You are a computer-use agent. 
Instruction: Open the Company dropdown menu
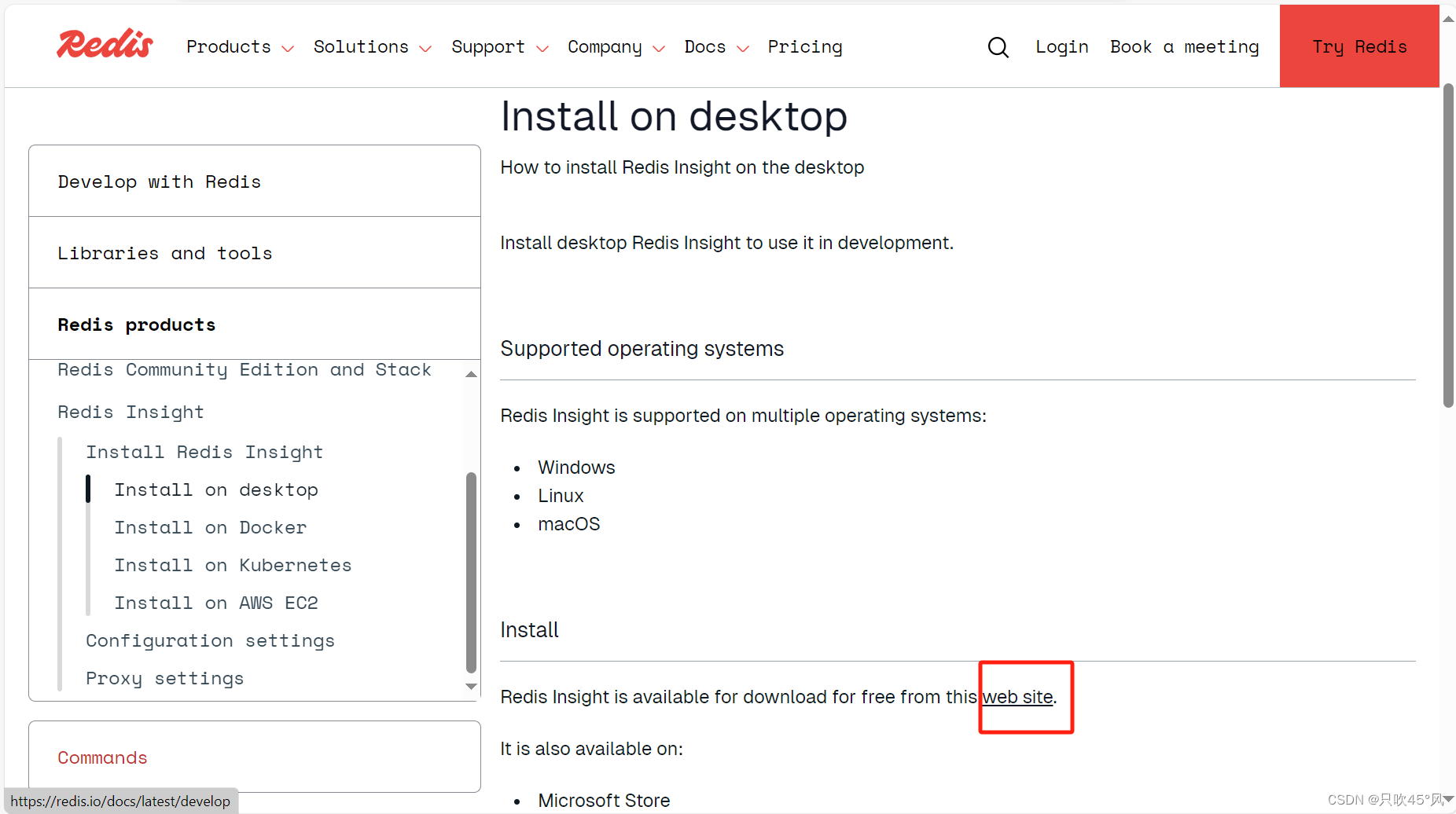pos(616,47)
